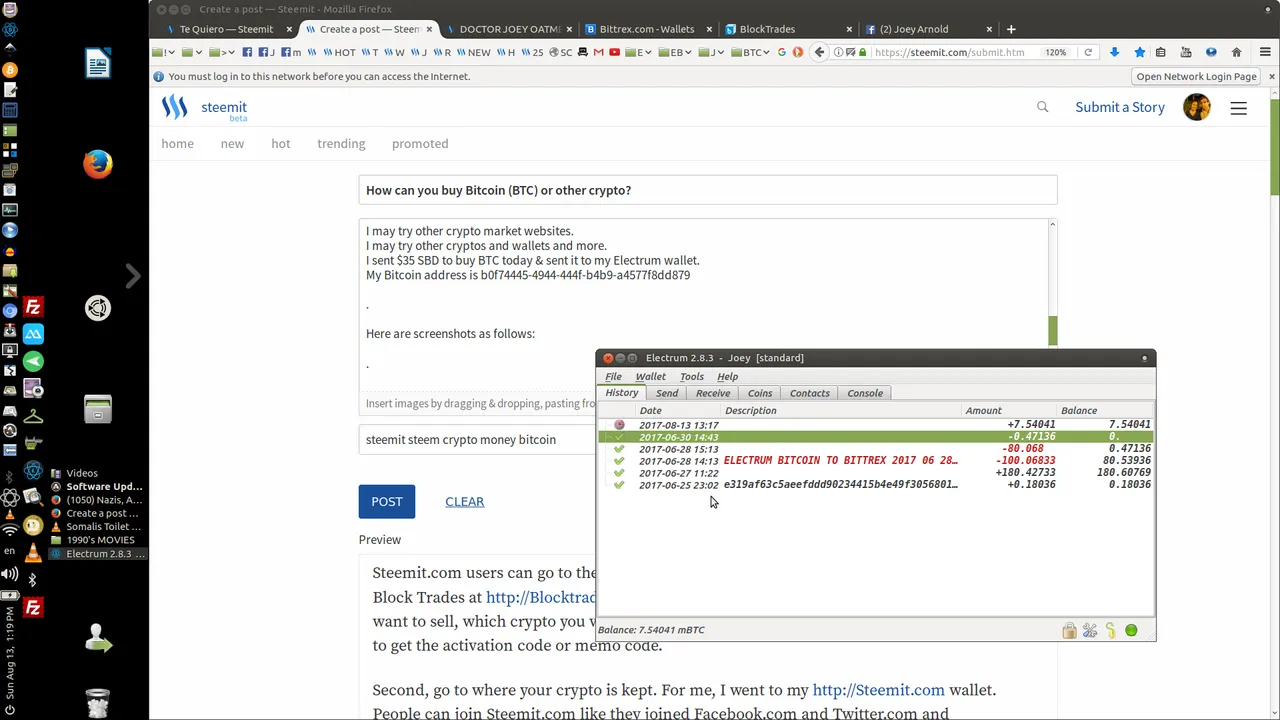Dismiss the network login notification bar
The height and width of the screenshot is (720, 1280).
click(1272, 77)
